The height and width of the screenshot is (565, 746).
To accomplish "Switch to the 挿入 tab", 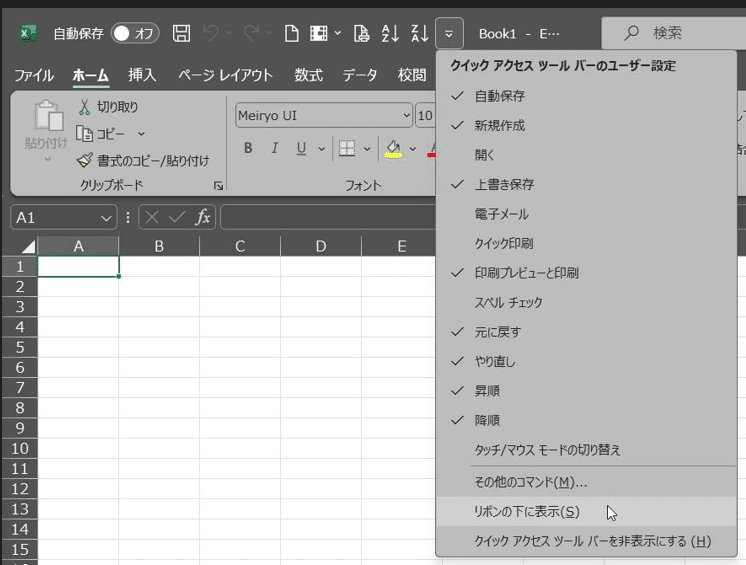I will [142, 75].
